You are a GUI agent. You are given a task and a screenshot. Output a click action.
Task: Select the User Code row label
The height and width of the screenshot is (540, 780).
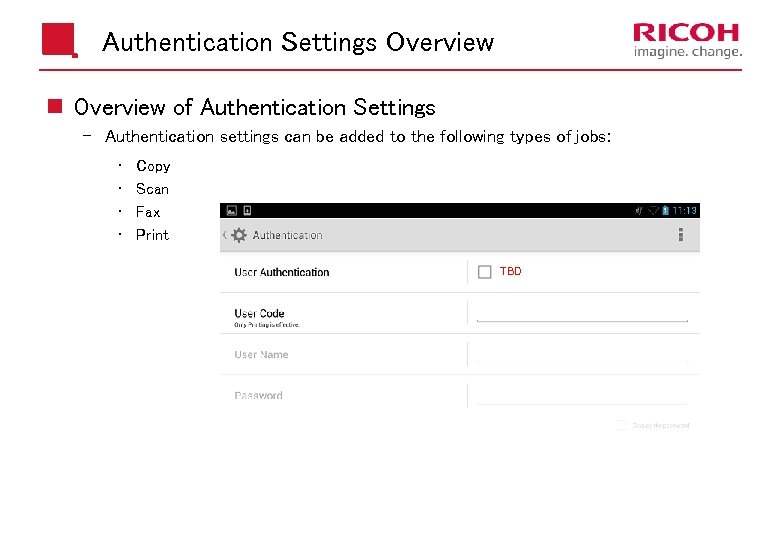259,313
